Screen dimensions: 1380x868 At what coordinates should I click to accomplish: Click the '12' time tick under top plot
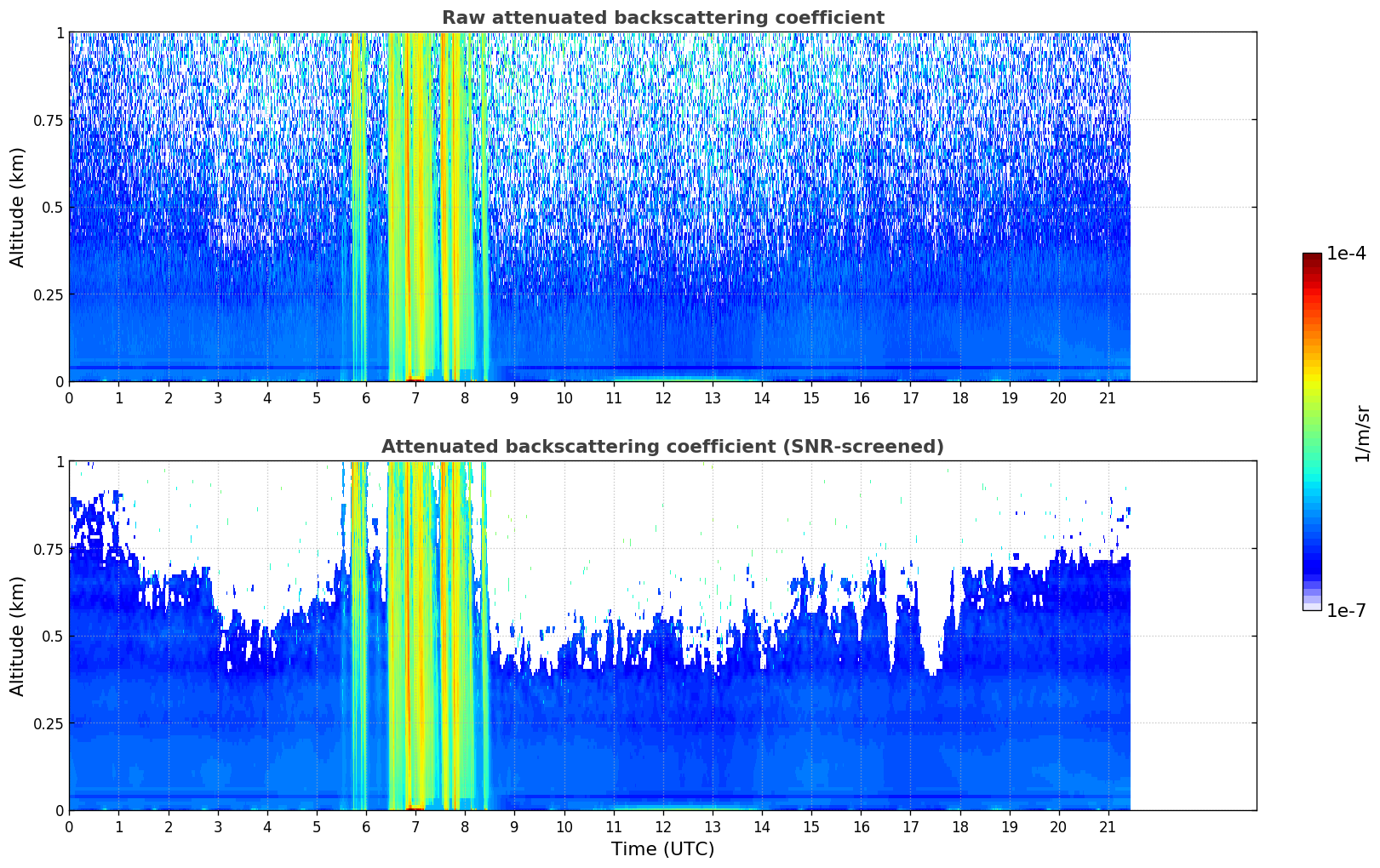point(662,398)
